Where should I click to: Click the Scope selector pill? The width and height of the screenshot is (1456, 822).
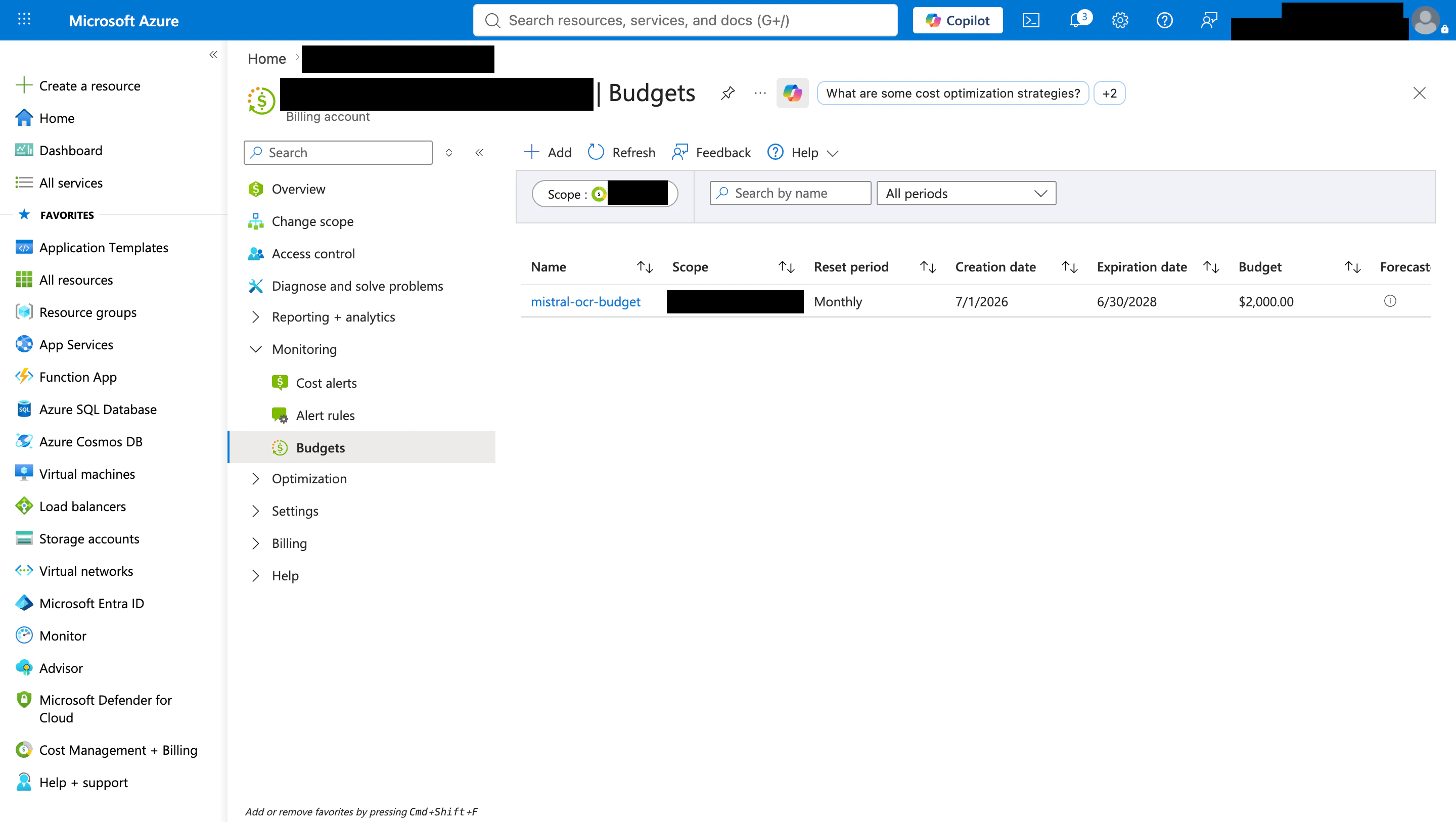click(x=604, y=194)
